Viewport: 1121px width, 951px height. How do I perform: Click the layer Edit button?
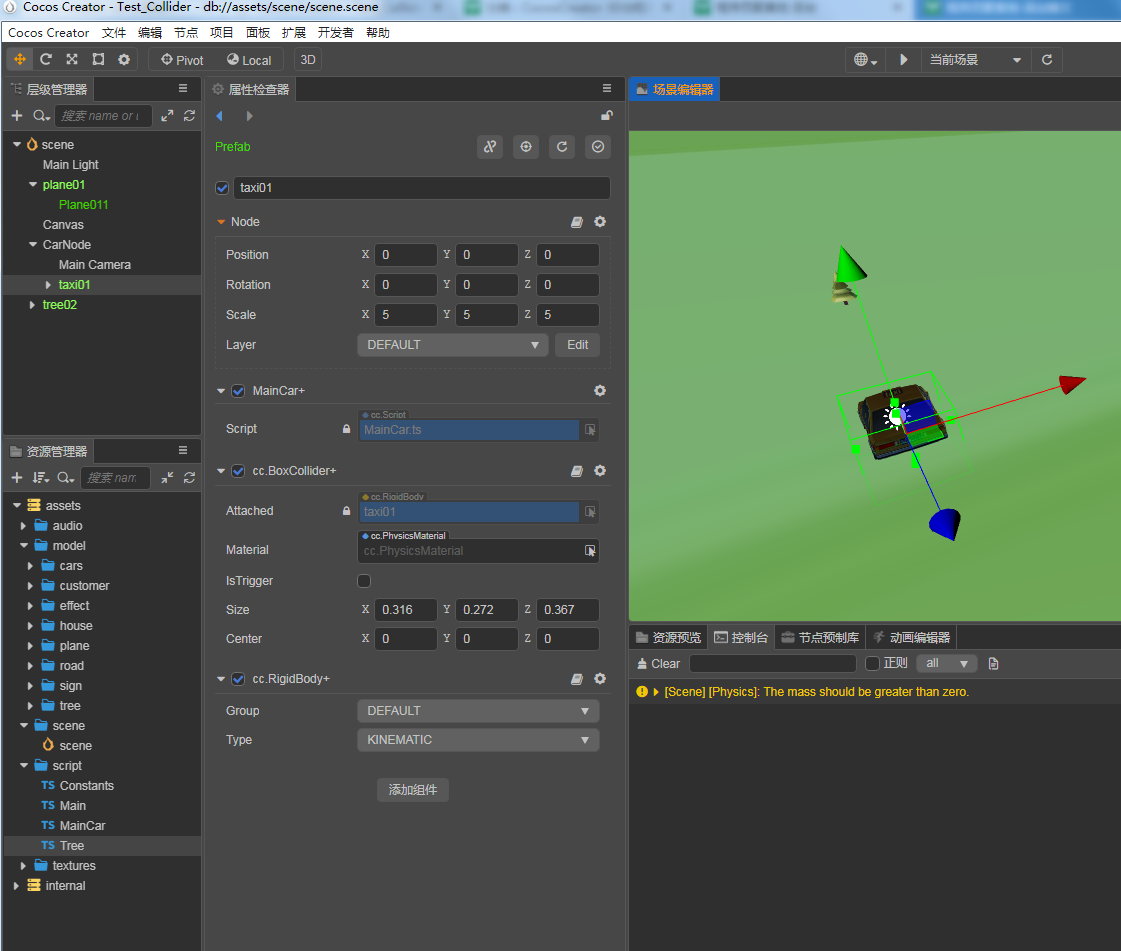click(x=577, y=345)
